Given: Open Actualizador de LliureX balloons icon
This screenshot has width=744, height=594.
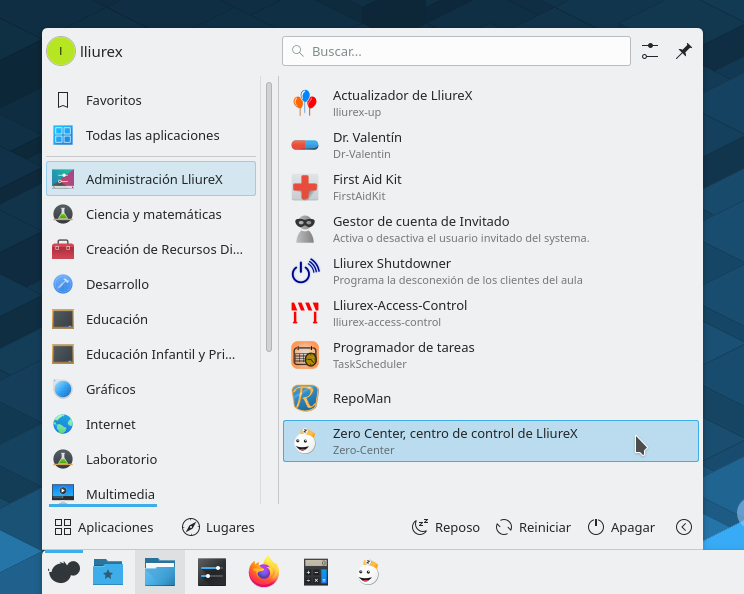Looking at the screenshot, I should pos(304,103).
